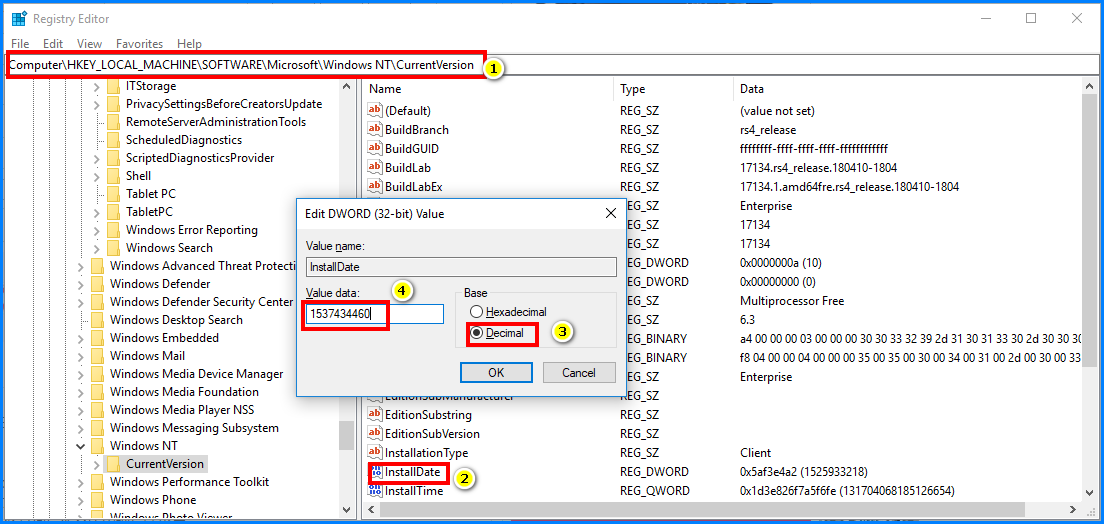Cancel the Edit DWORD dialog
Viewport: 1104px width, 524px height.
coord(579,373)
